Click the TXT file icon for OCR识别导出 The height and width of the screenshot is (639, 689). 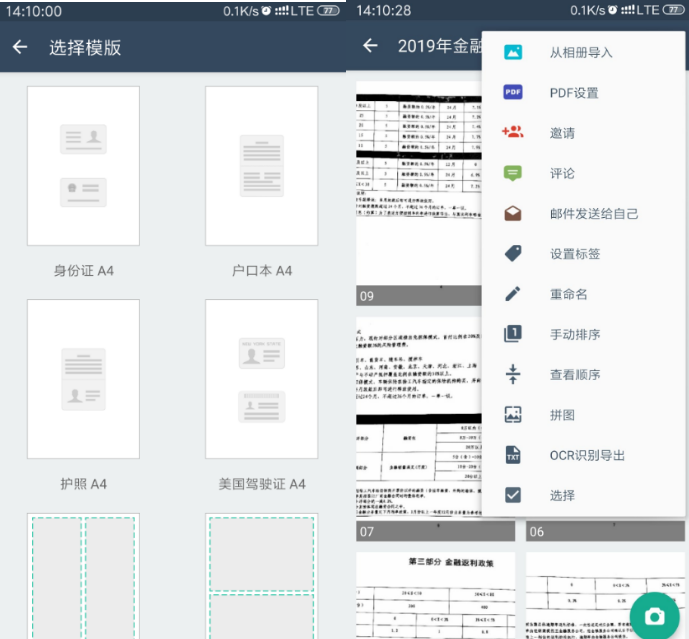pos(513,455)
